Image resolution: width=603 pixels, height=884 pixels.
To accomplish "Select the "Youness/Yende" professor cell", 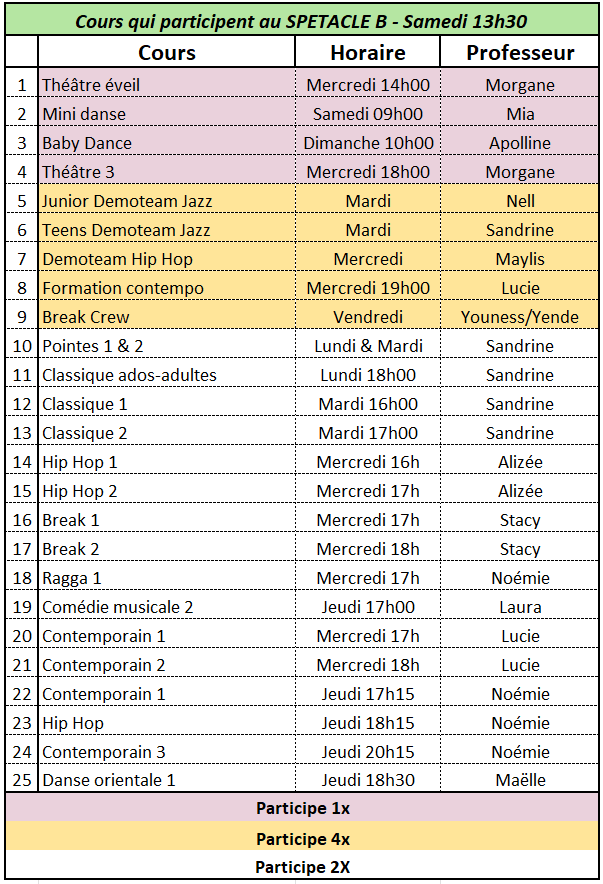I will click(520, 317).
